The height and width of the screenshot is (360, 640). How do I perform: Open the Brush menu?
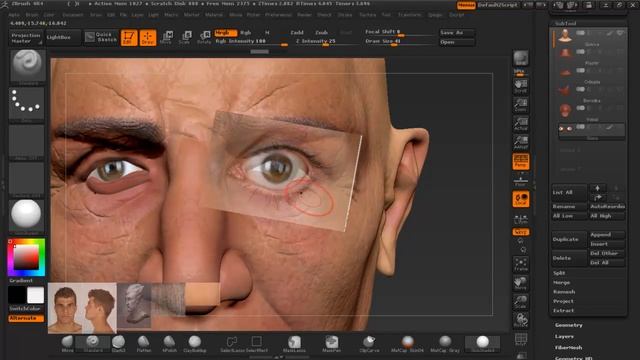31,15
